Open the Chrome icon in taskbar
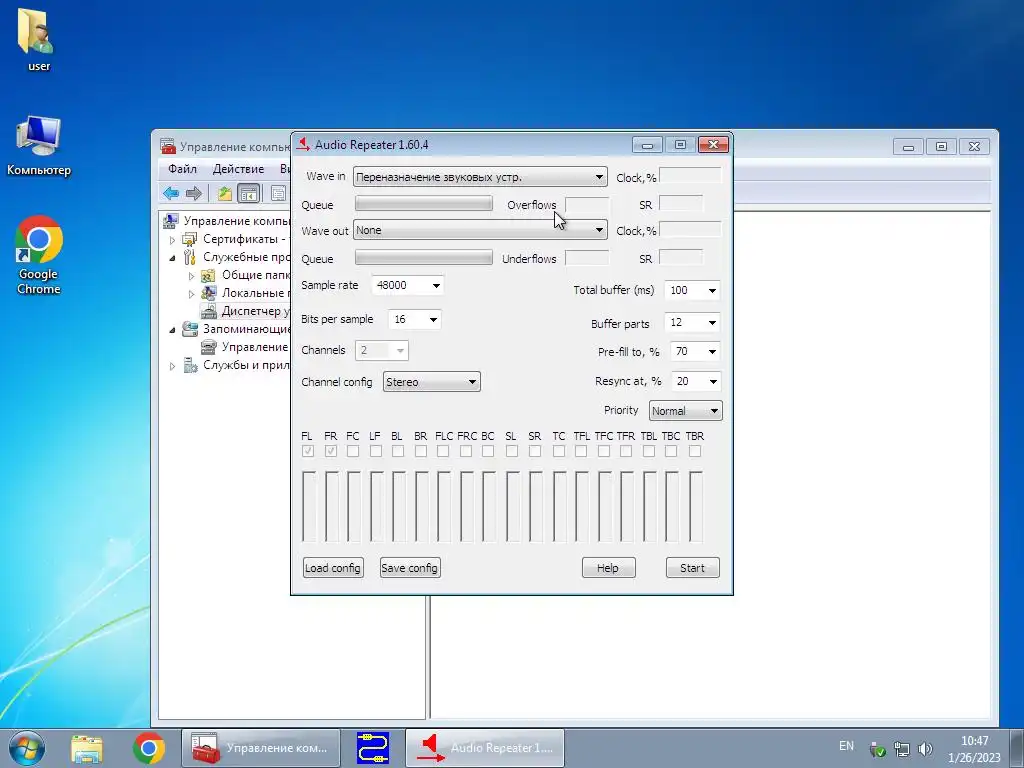 tap(149, 748)
